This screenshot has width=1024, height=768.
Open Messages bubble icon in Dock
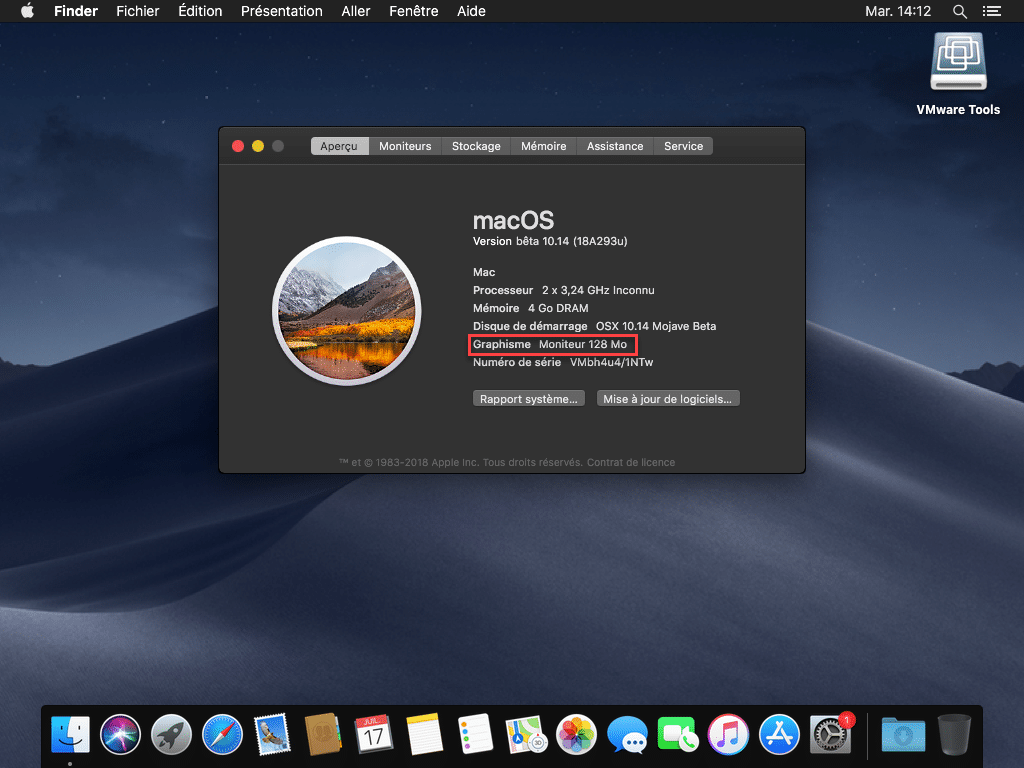pos(627,734)
